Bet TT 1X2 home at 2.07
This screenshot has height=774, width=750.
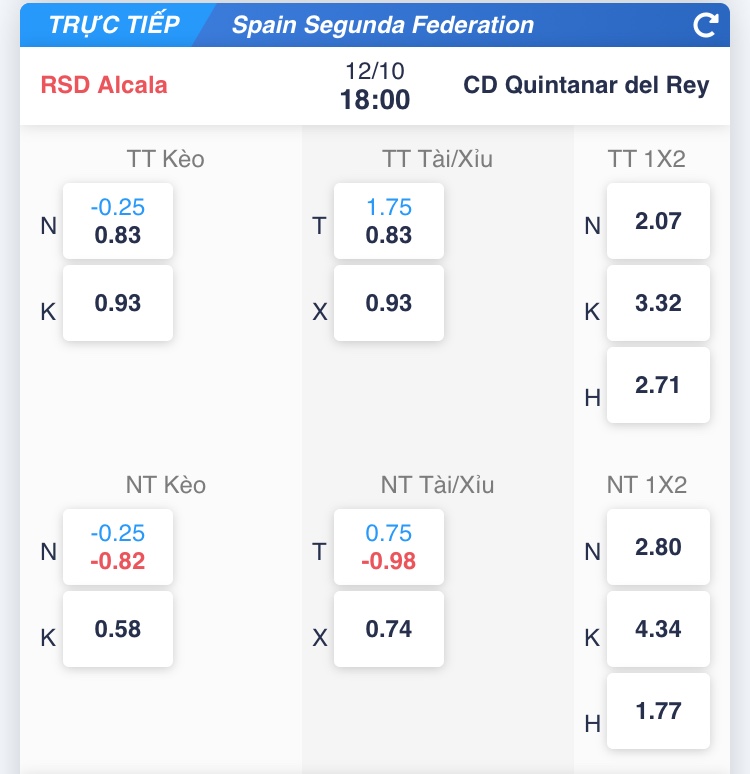(658, 221)
